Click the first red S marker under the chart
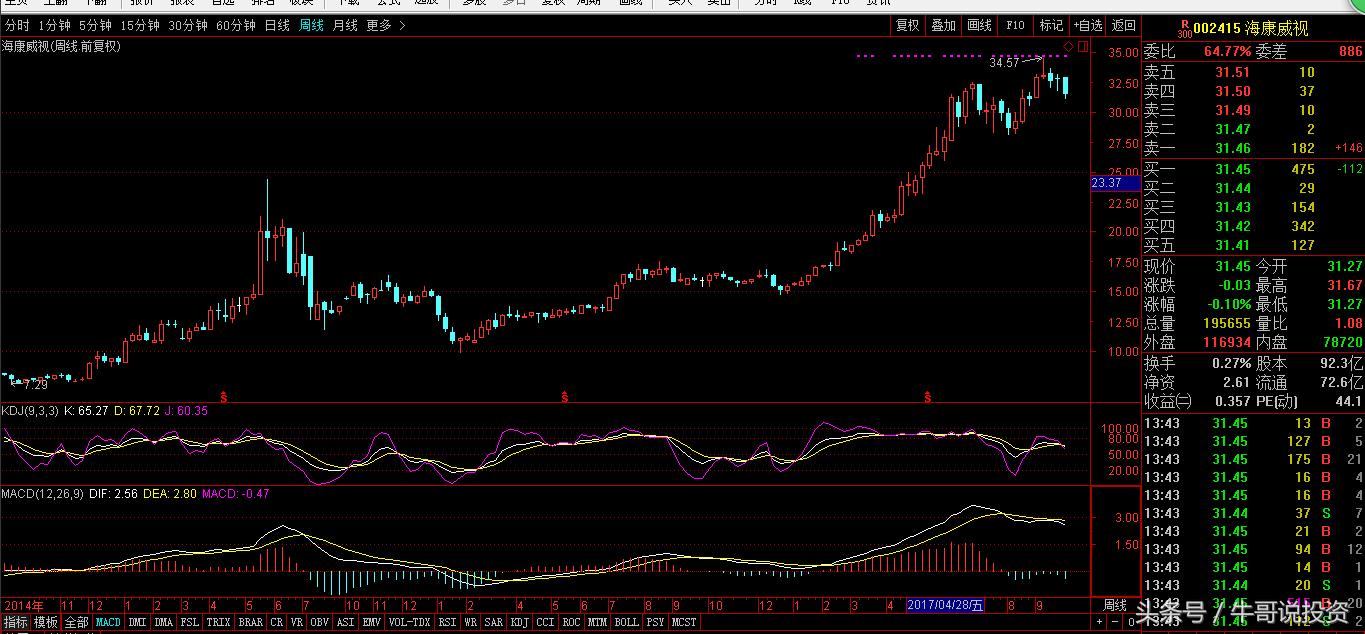Screen dimensions: 1365x634 223,397
